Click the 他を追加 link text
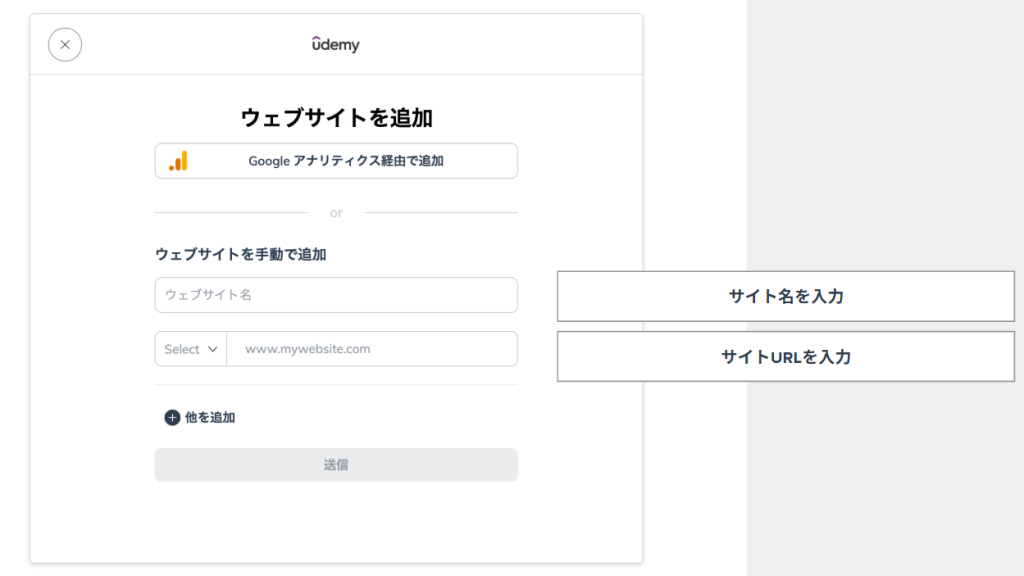 click(210, 418)
